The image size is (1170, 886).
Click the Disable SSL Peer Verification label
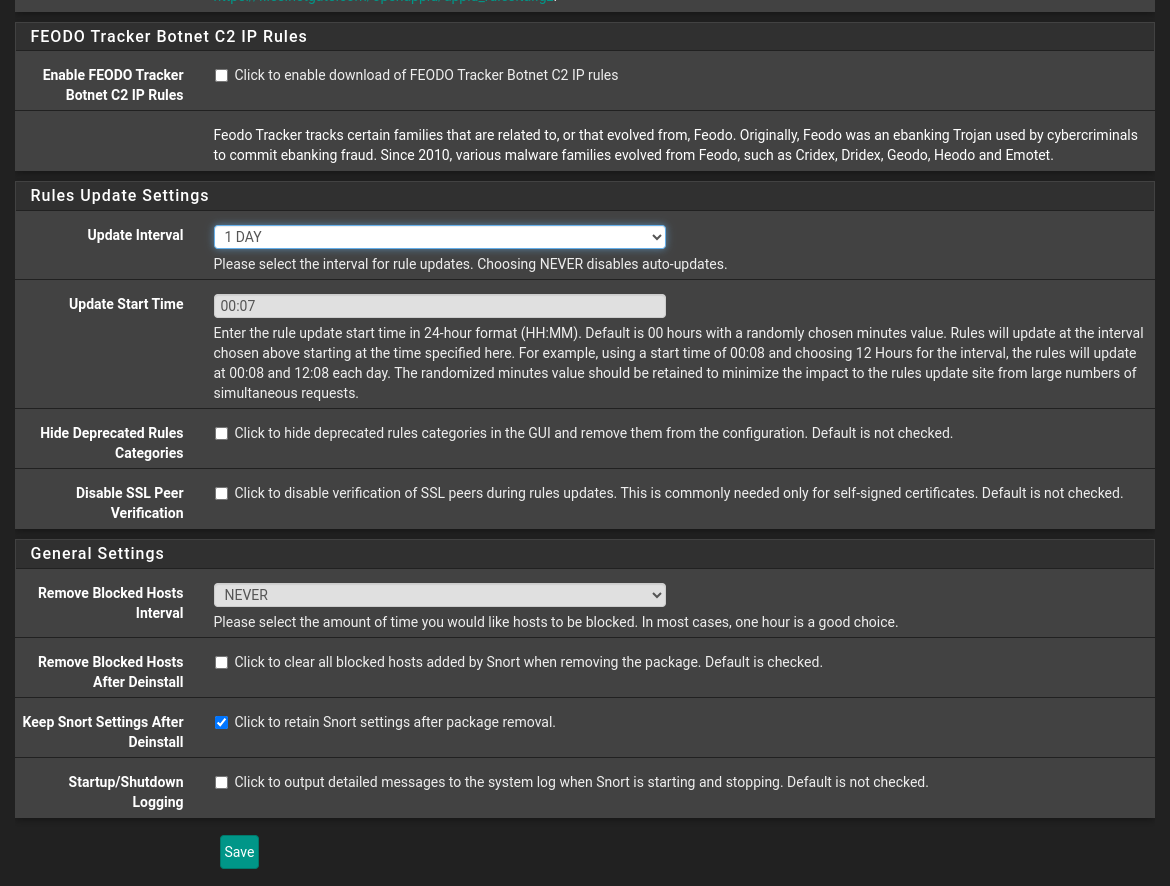[x=129, y=503]
